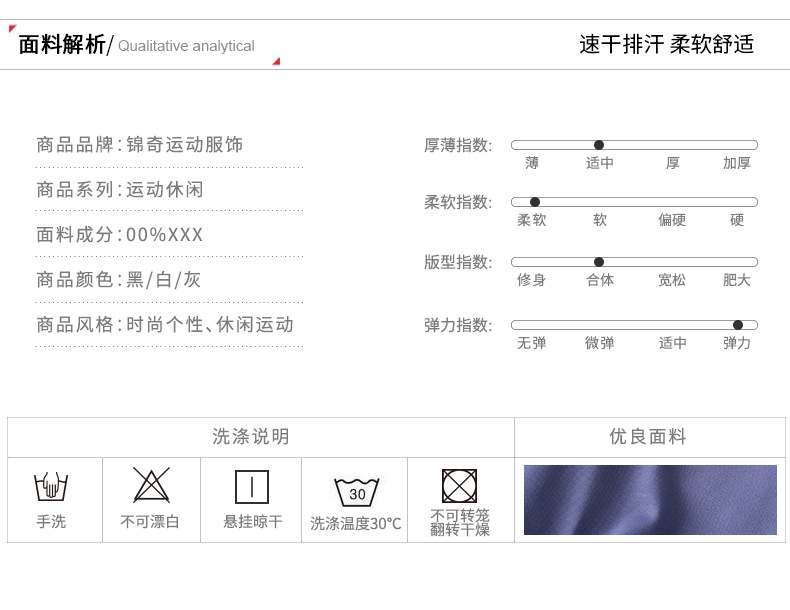Click the color line 黑/白/灰
Screen dimensions: 790x610
118,280
